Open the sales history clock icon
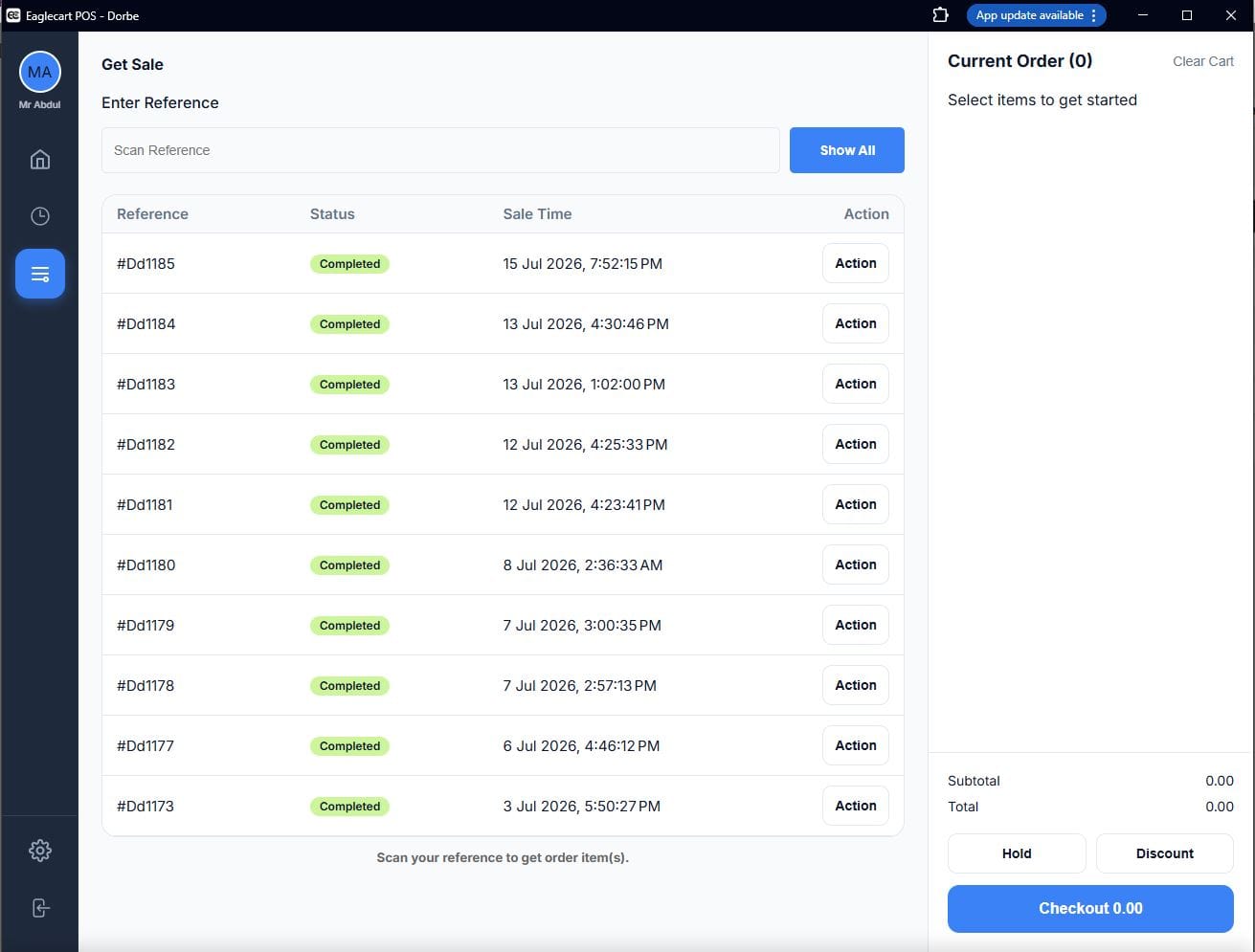 point(40,216)
